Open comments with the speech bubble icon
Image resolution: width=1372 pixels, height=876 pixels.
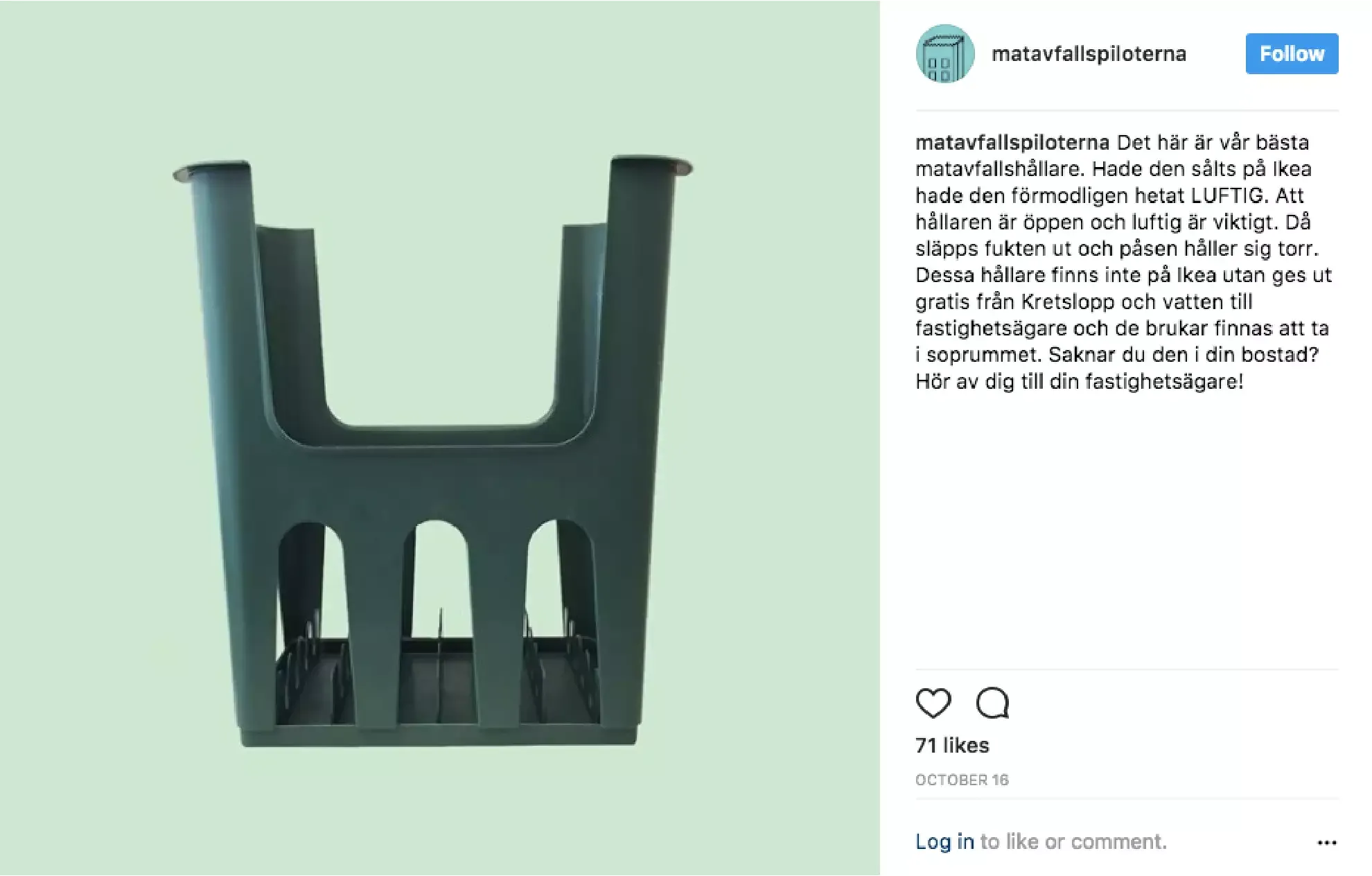[992, 703]
